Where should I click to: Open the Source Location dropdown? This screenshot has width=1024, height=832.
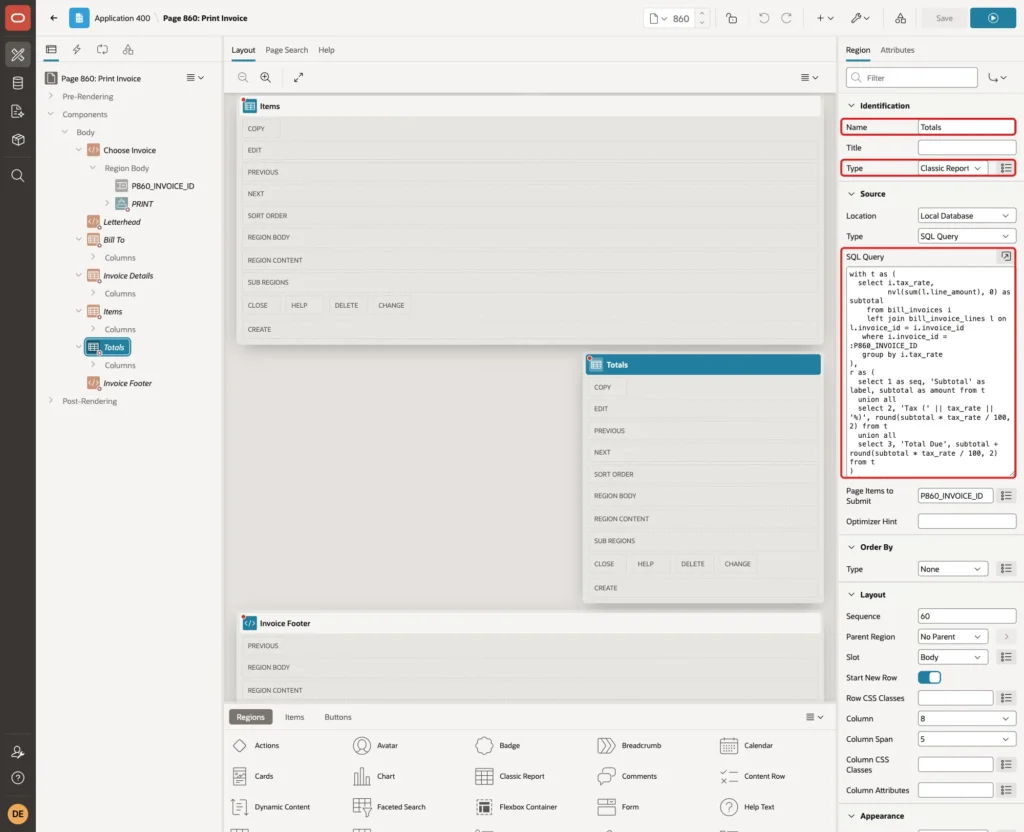point(967,216)
